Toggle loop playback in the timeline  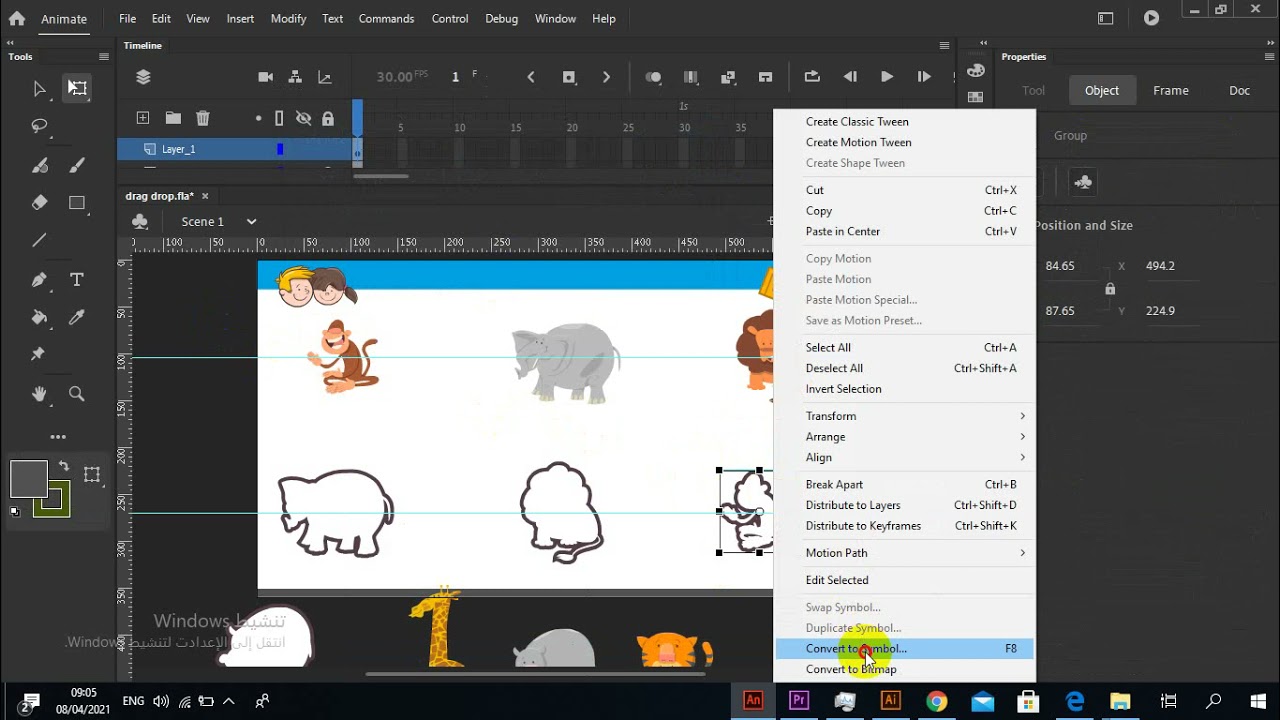tap(812, 77)
